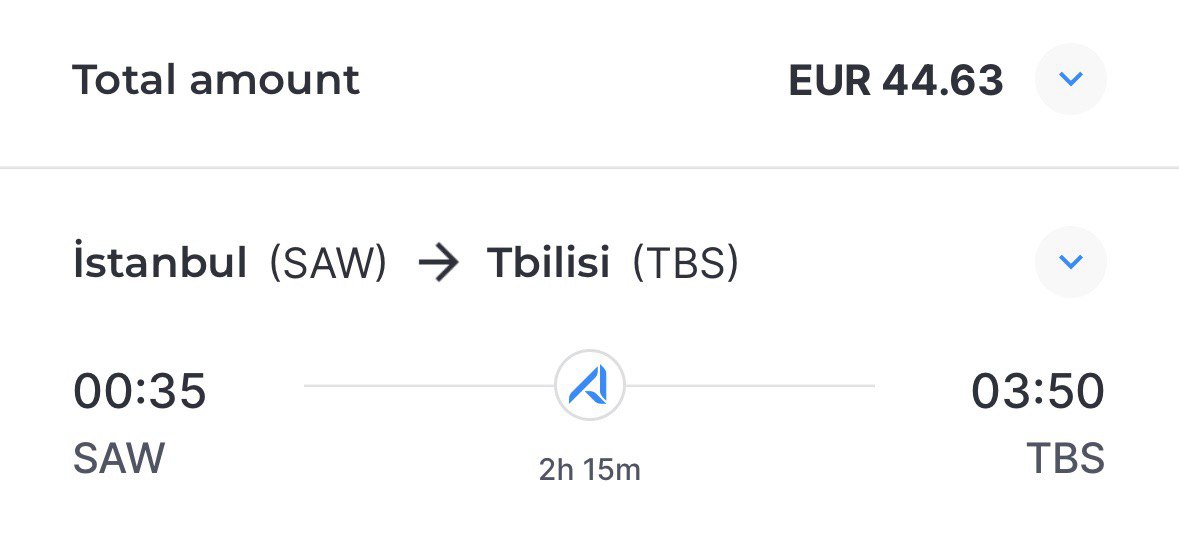The image size is (1179, 538).
Task: Click the 00:35 departure time
Action: [x=140, y=391]
